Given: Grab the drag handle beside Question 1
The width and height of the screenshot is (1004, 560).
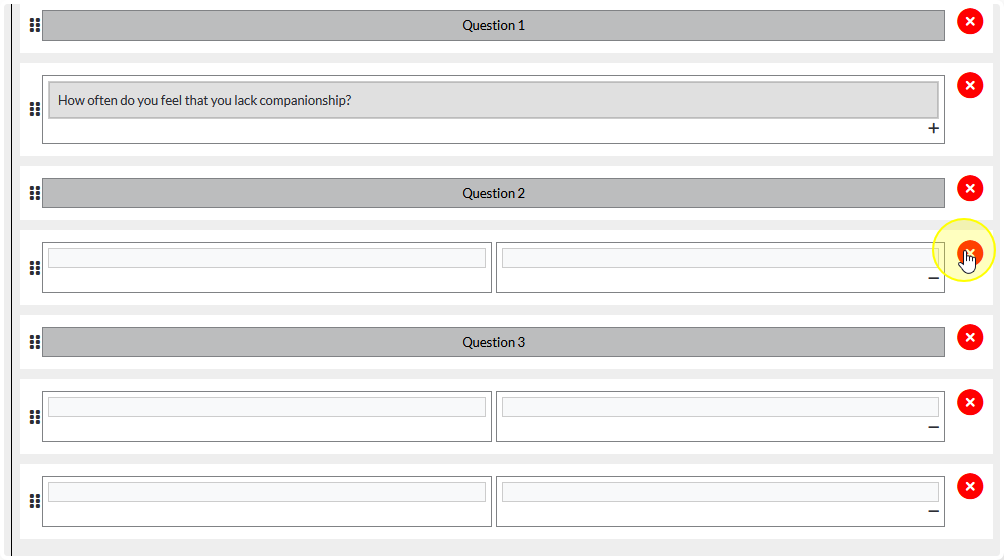Looking at the screenshot, I should (35, 25).
